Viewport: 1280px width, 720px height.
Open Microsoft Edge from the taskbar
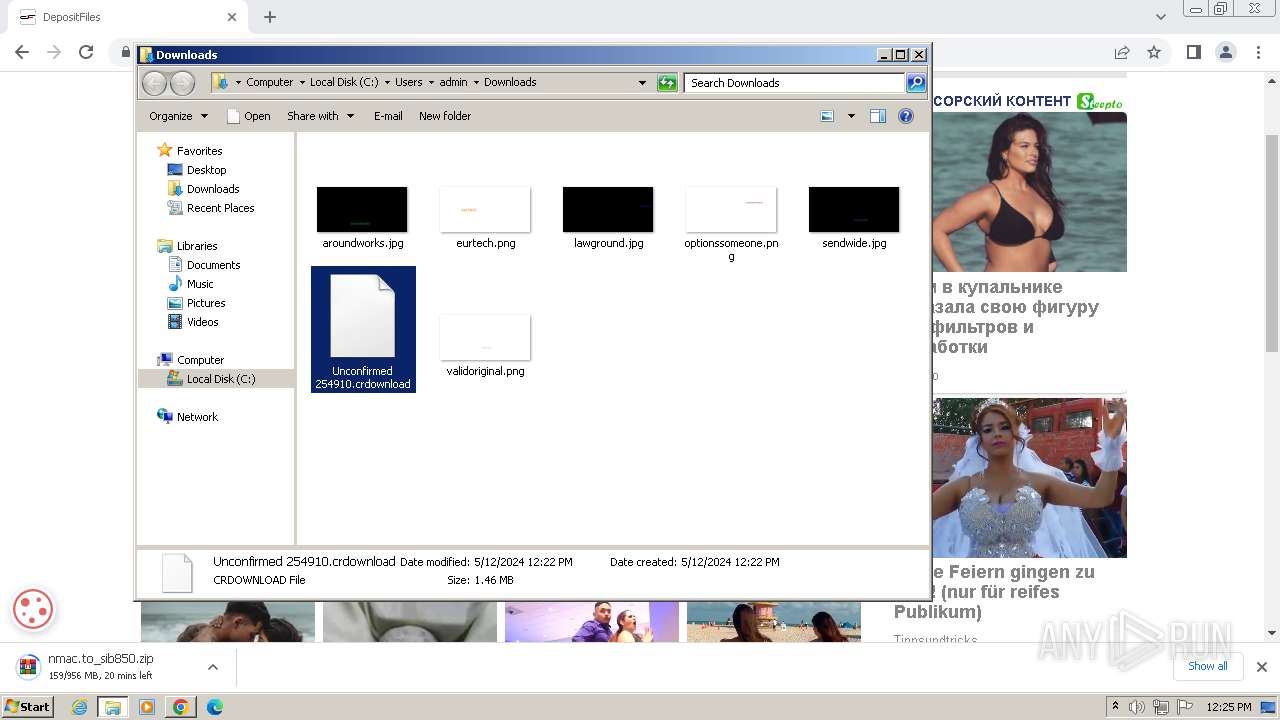pyautogui.click(x=214, y=707)
